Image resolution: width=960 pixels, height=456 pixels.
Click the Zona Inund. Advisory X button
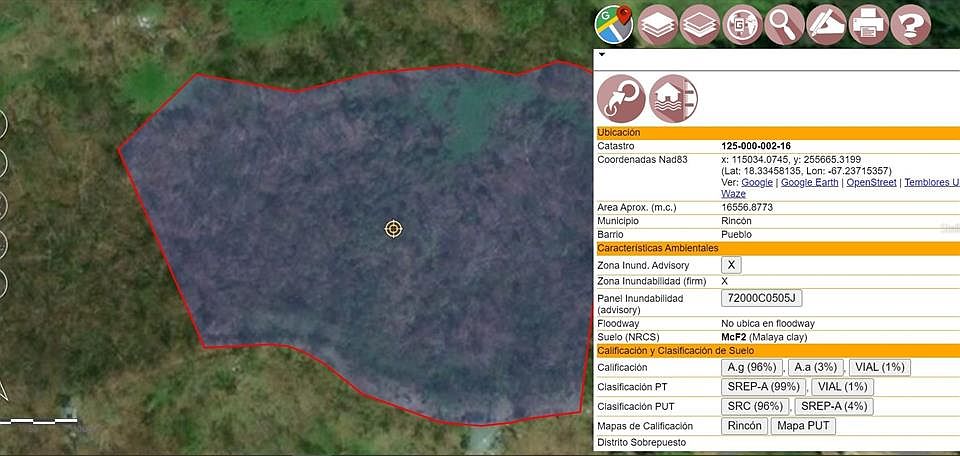click(x=731, y=265)
